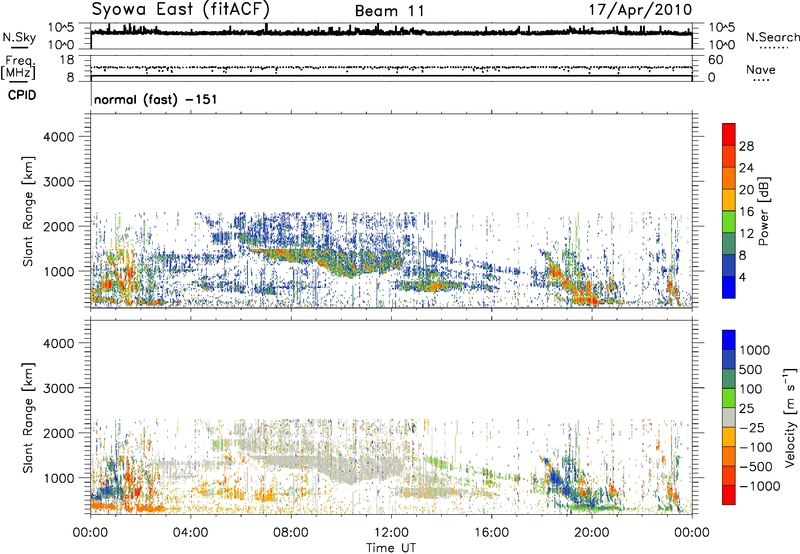Click the '-1000' value on the Velocity colorbar
The image size is (800, 554).
point(759,486)
